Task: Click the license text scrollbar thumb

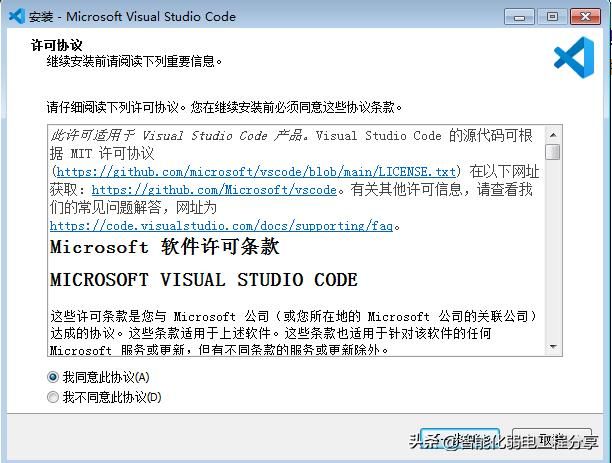Action: coord(553,152)
